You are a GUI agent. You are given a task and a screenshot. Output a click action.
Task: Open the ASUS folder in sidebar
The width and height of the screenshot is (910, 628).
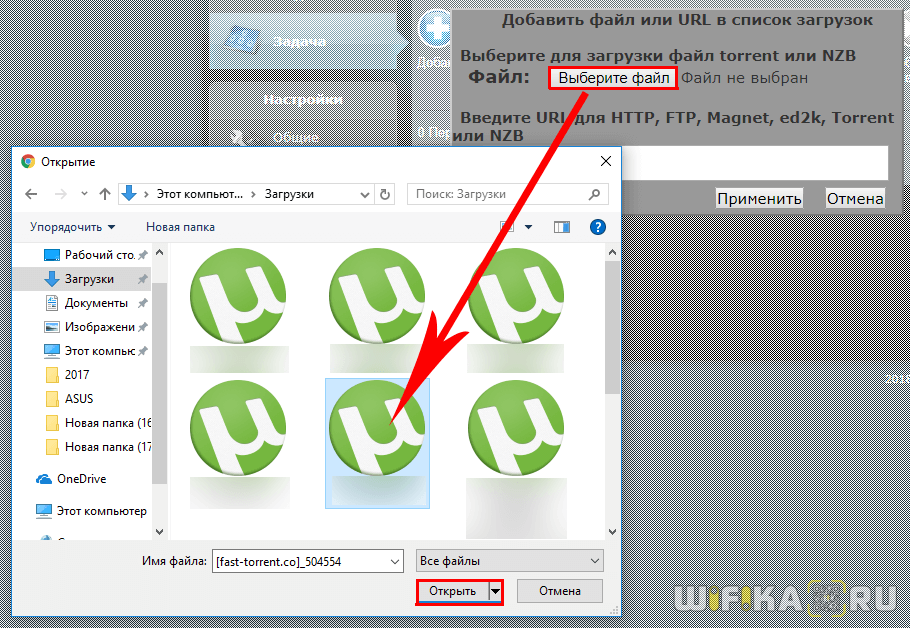tap(70, 399)
